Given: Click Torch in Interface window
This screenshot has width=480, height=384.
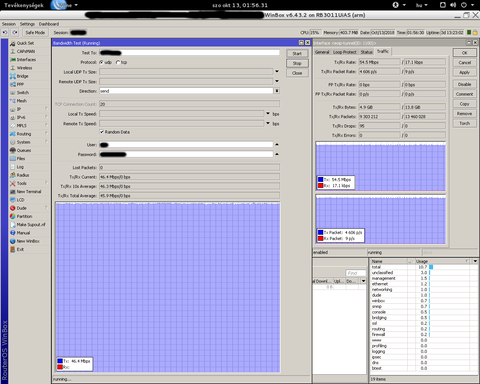Looking at the screenshot, I should 464,123.
